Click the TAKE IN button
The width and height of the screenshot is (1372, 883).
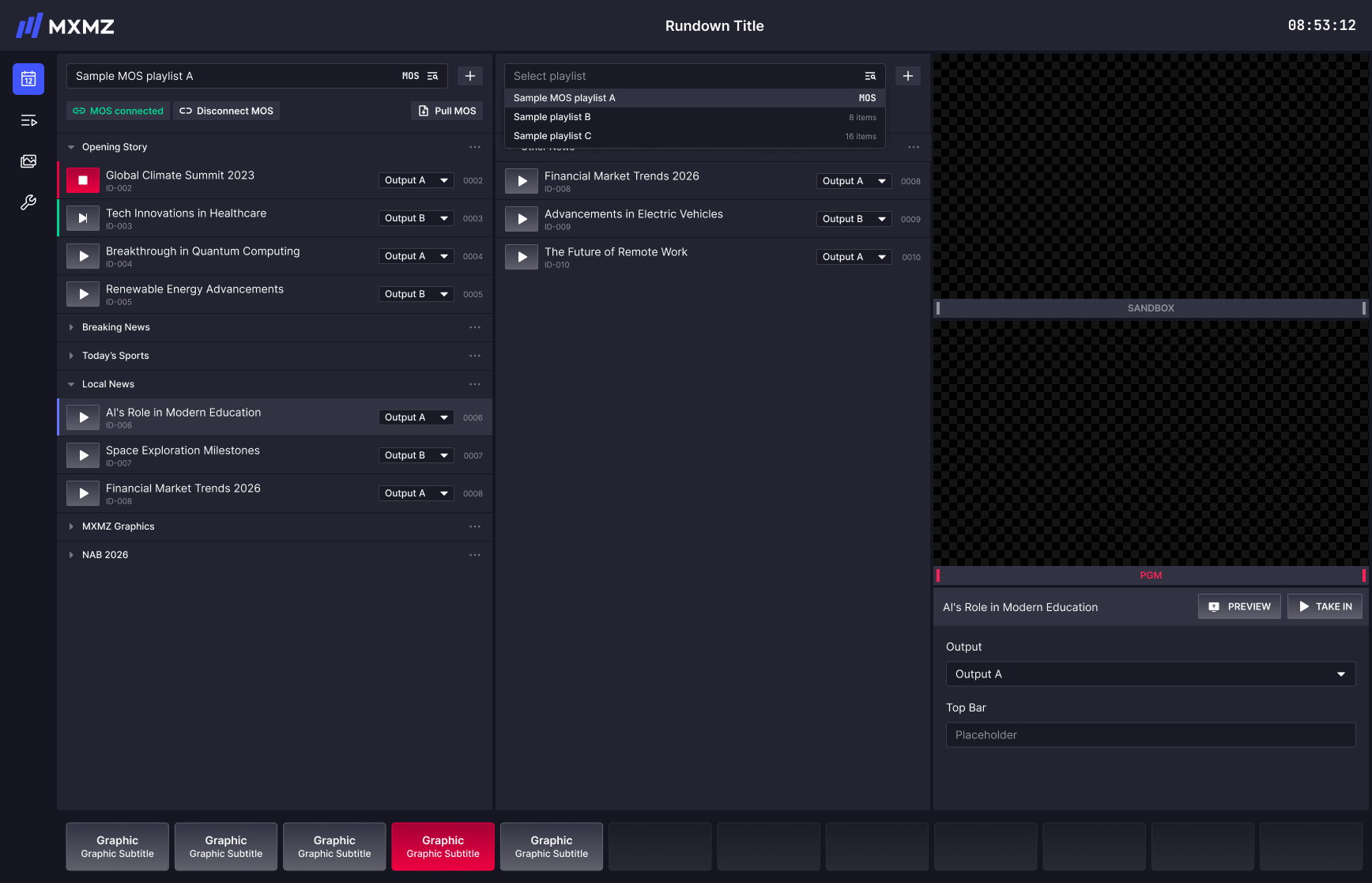[1325, 606]
